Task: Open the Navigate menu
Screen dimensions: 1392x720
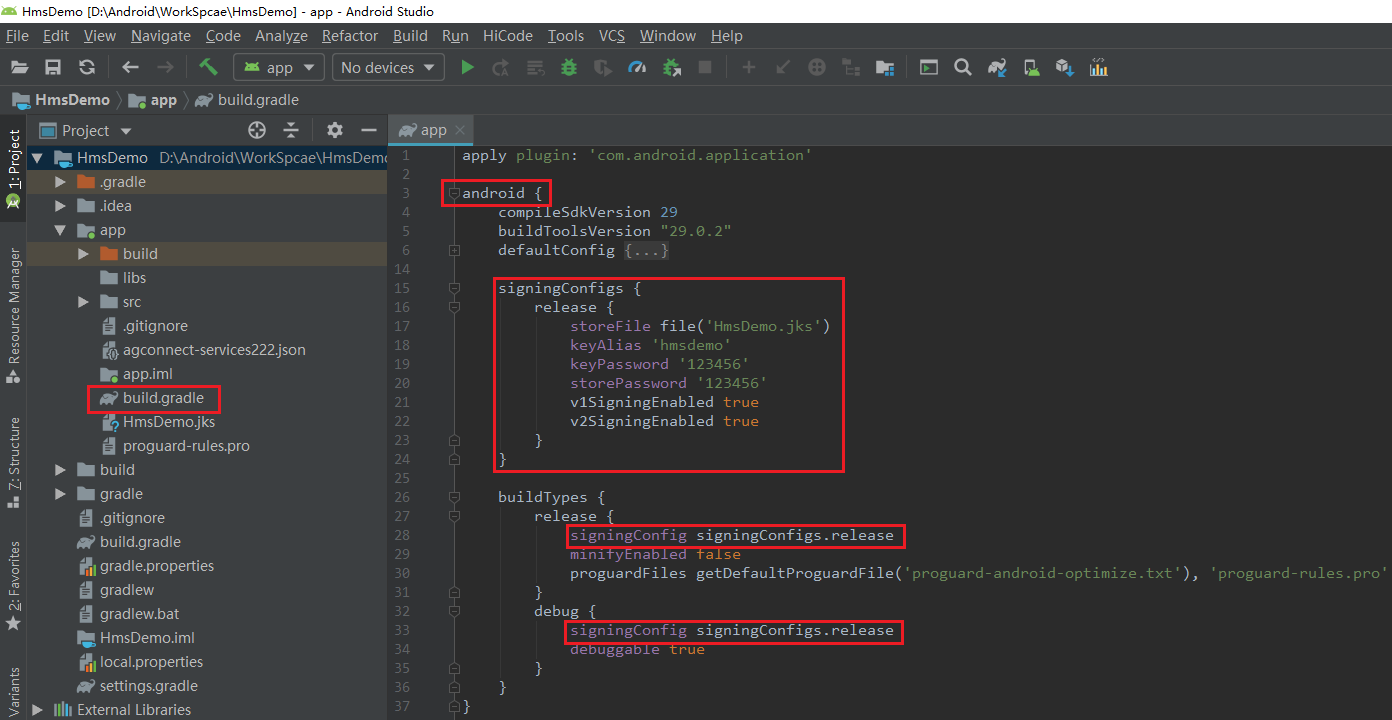Action: pyautogui.click(x=160, y=35)
